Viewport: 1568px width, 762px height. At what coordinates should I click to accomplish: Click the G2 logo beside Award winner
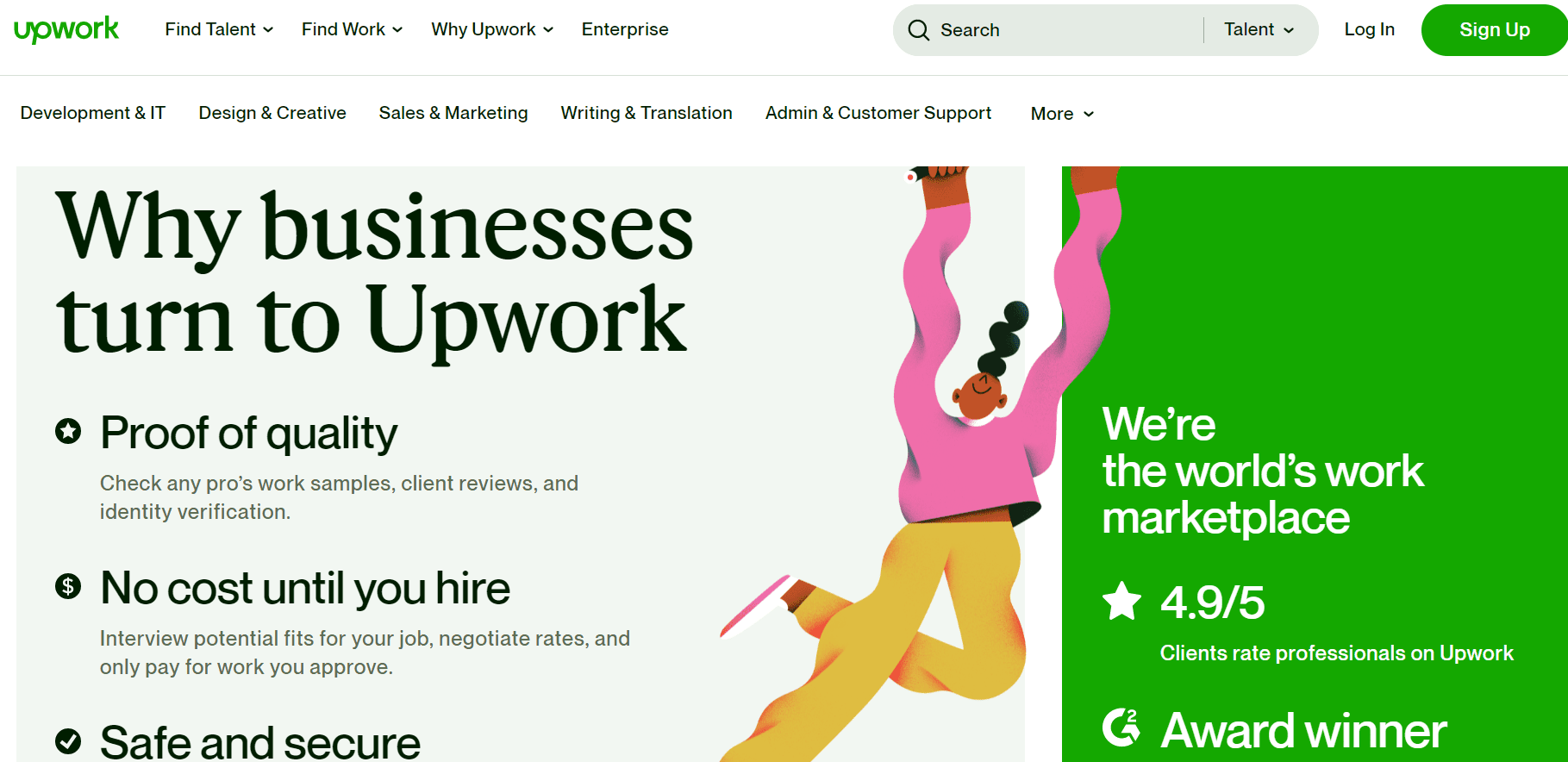(1121, 728)
